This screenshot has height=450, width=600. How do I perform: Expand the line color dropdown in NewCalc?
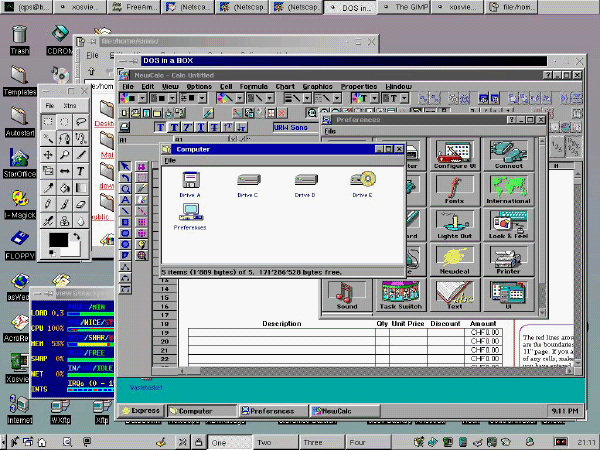(x=240, y=98)
